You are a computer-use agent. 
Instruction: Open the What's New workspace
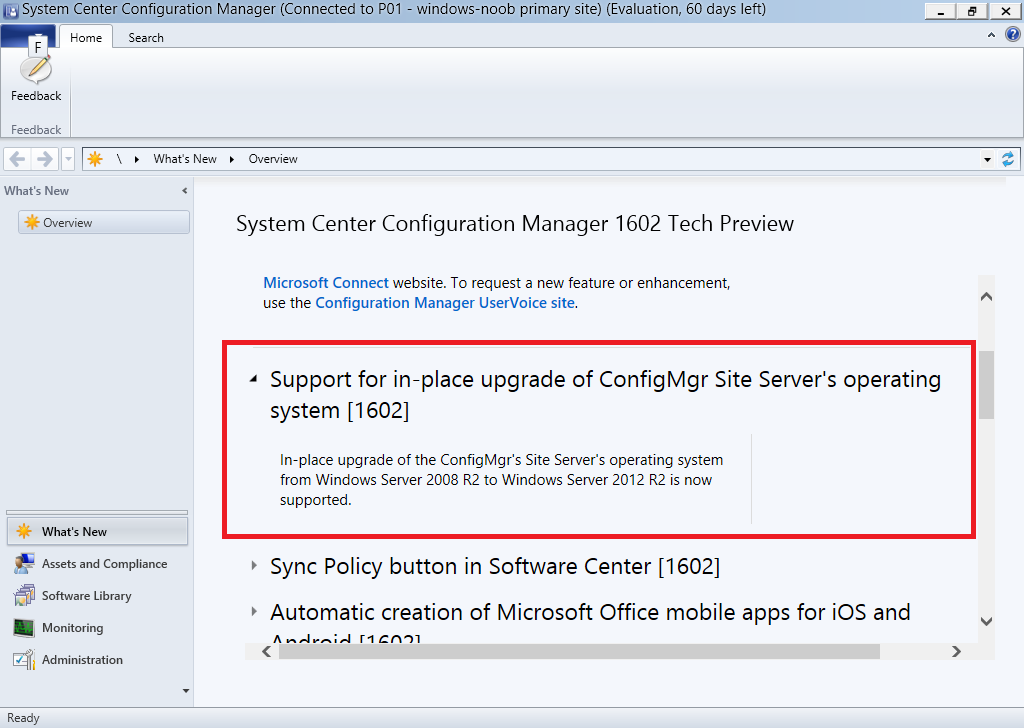pyautogui.click(x=97, y=531)
